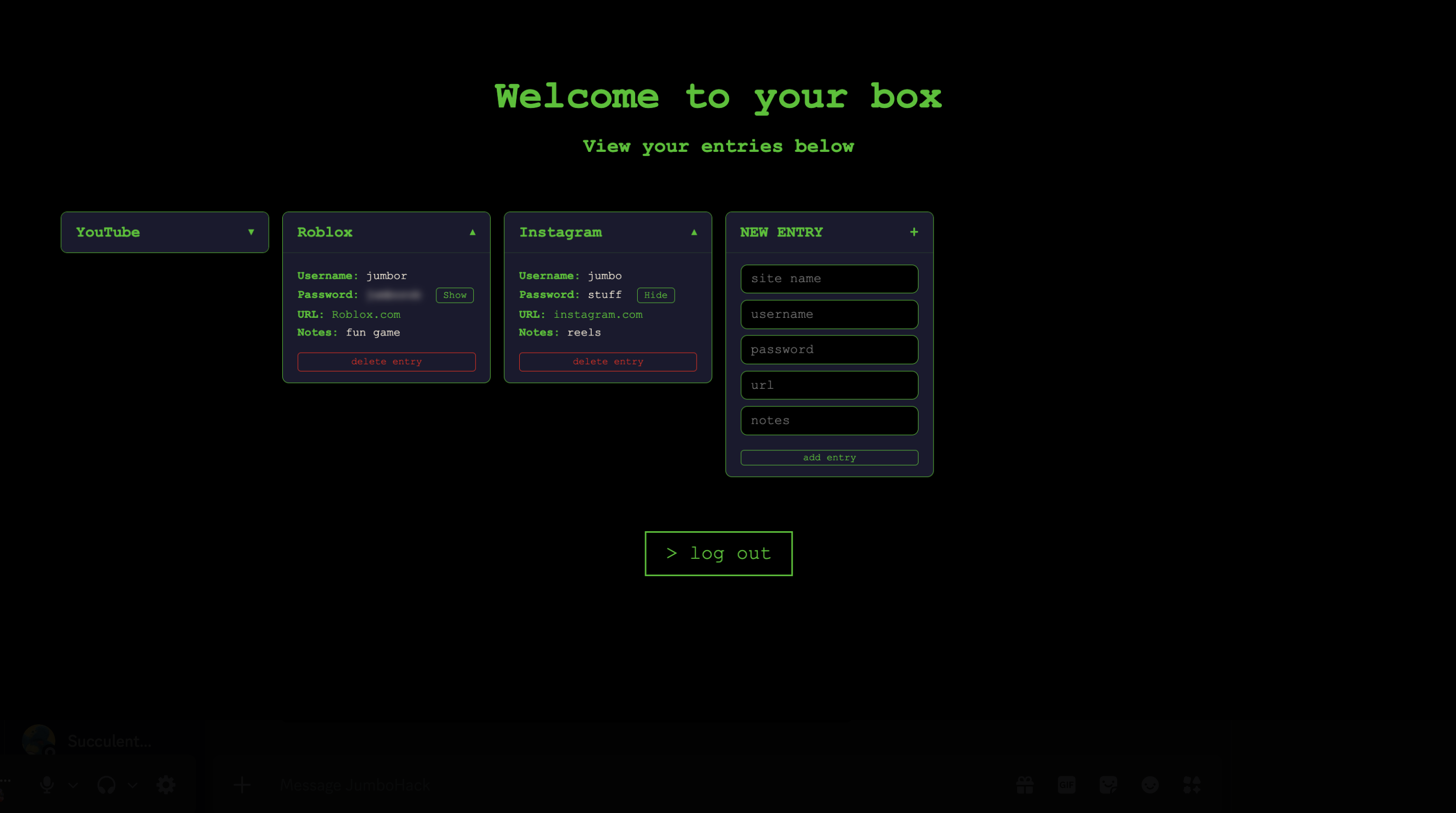Collapse the Roblox entry

472,232
